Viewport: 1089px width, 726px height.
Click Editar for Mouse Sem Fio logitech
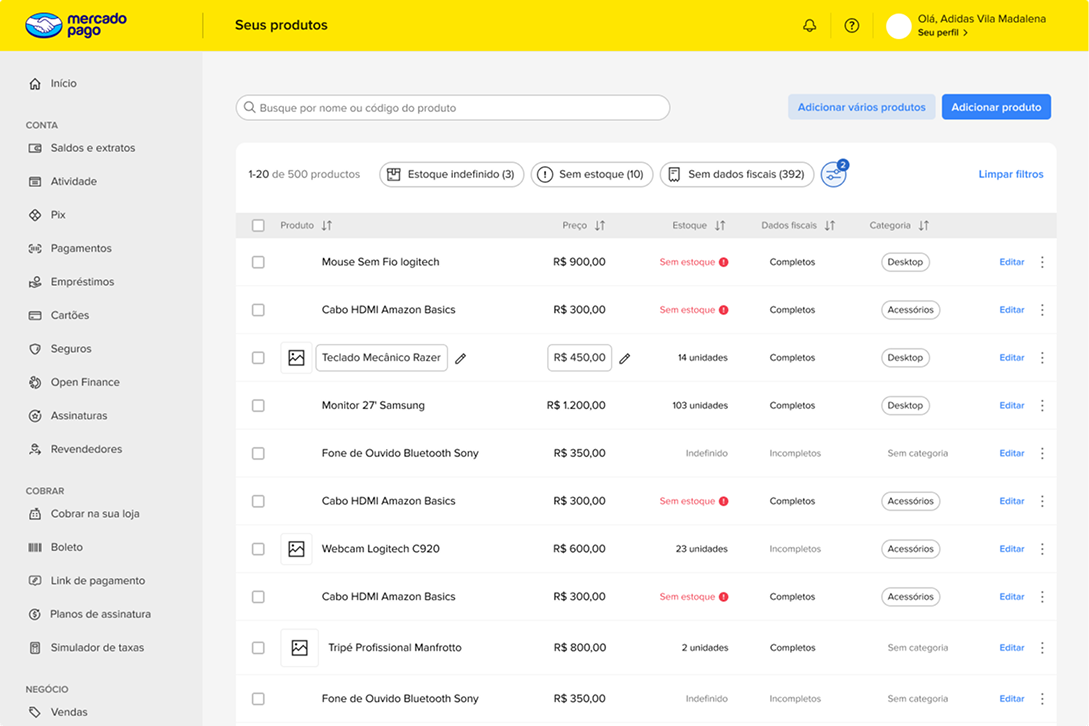(1011, 262)
